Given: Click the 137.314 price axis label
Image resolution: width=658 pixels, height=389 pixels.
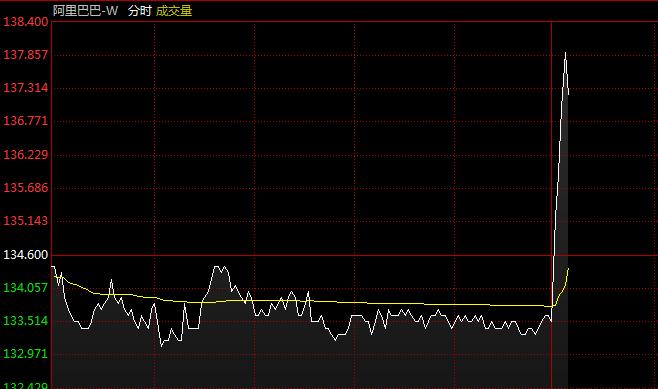Looking at the screenshot, I should pos(26,88).
